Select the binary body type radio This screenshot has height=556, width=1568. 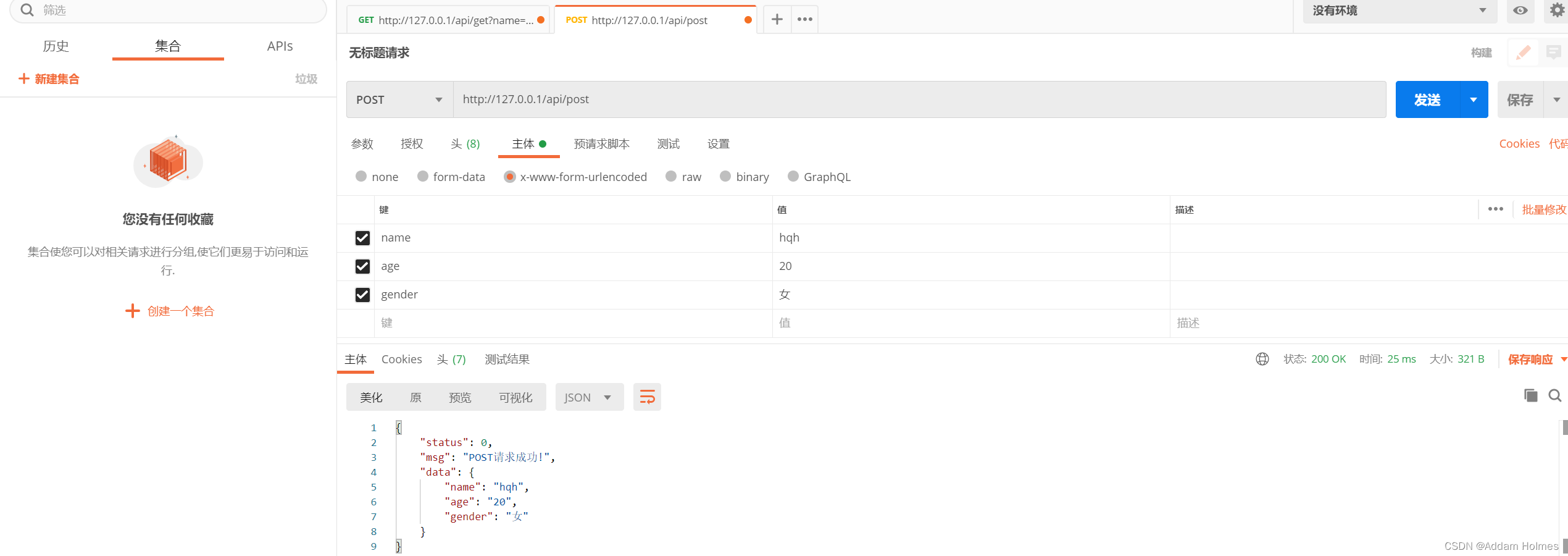pos(725,176)
